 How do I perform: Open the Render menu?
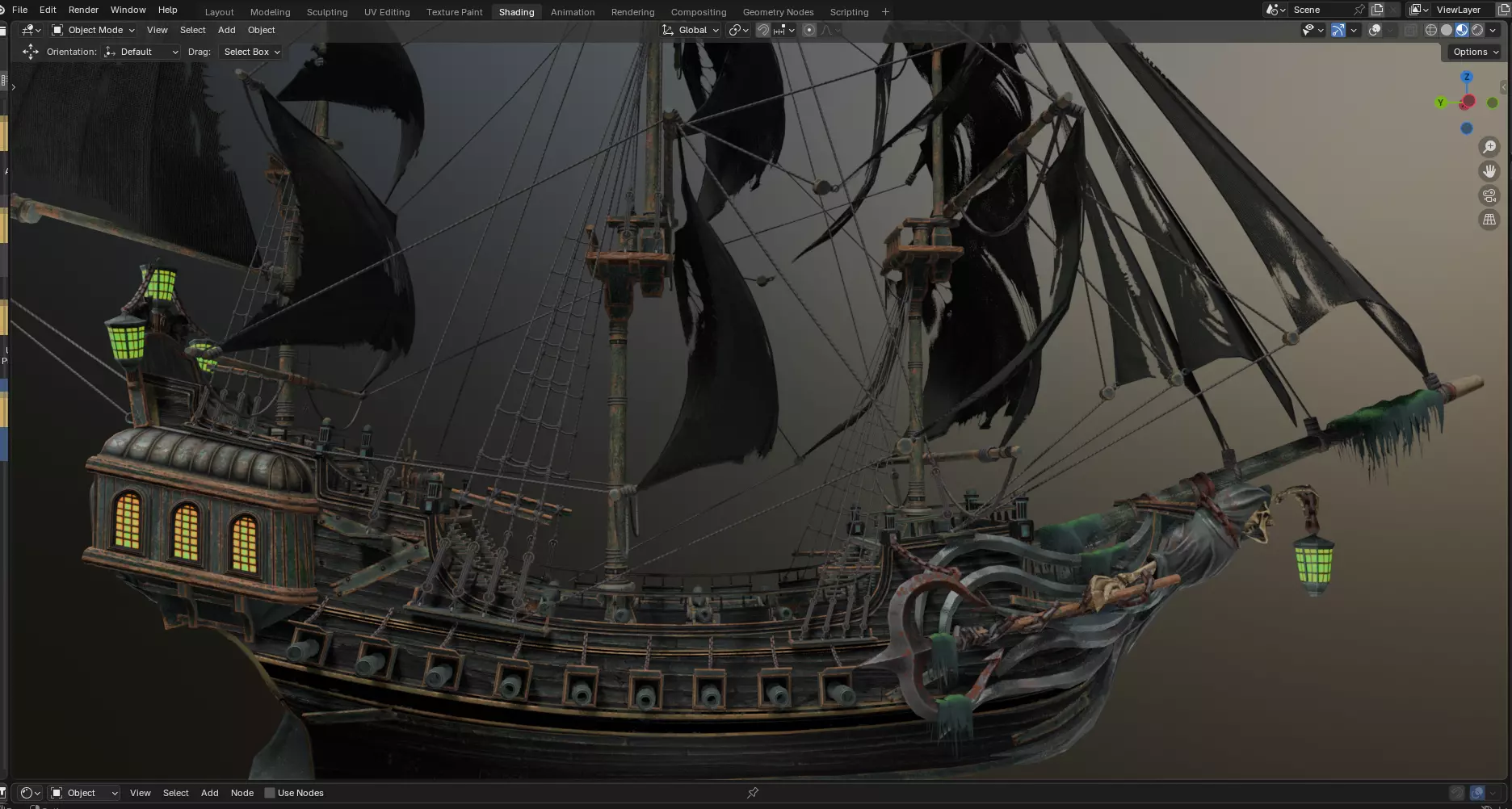(83, 10)
